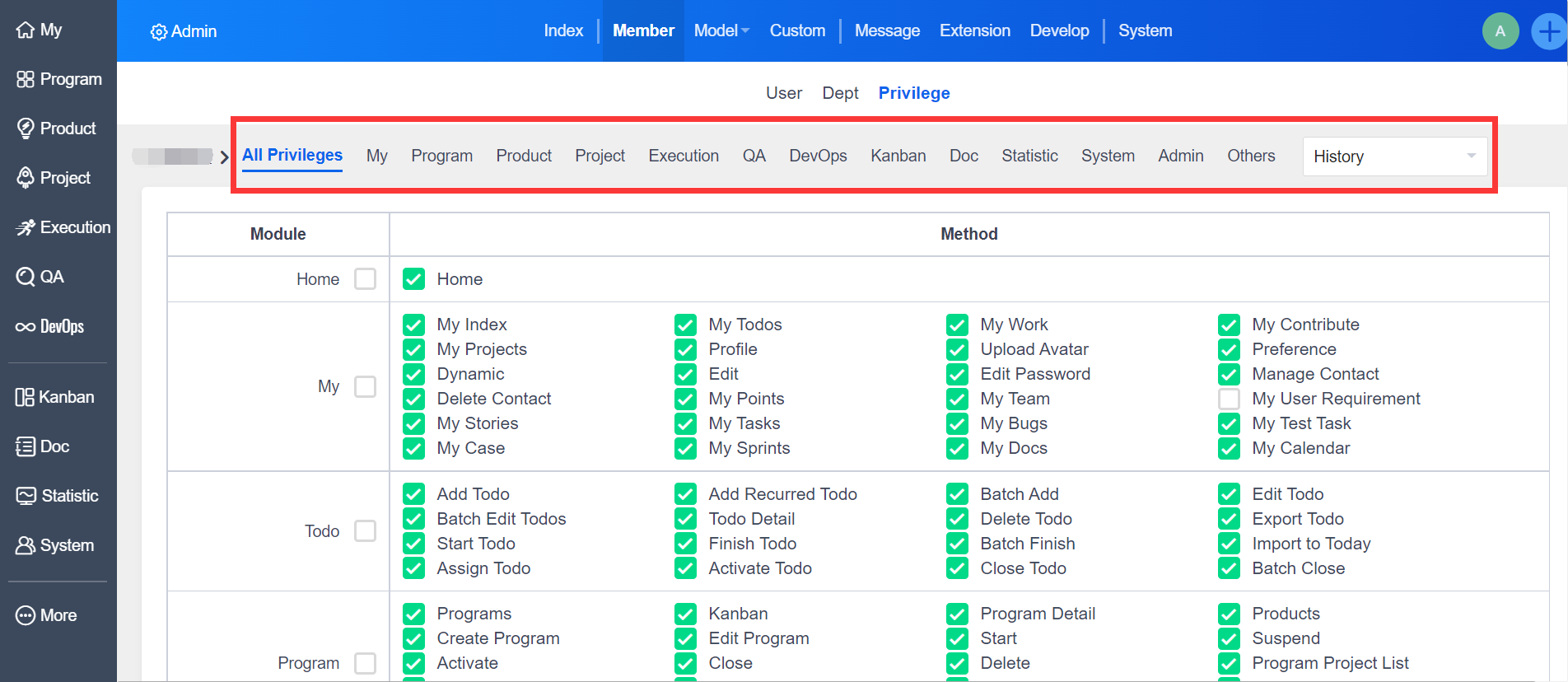Image resolution: width=1568 pixels, height=682 pixels.
Task: Click the breadcrumb chevron arrow
Action: coord(224,156)
